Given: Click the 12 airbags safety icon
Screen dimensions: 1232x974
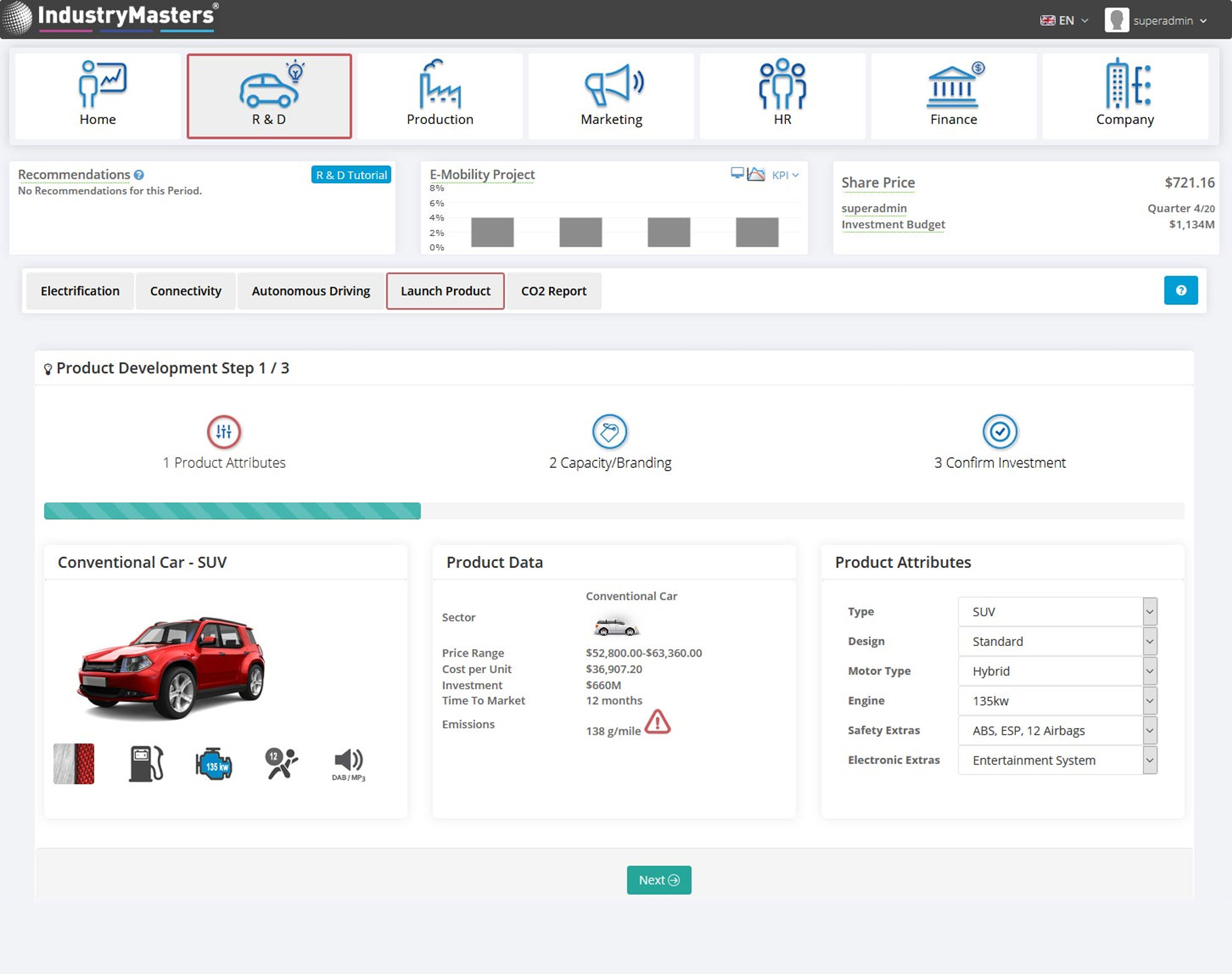Looking at the screenshot, I should [281, 764].
